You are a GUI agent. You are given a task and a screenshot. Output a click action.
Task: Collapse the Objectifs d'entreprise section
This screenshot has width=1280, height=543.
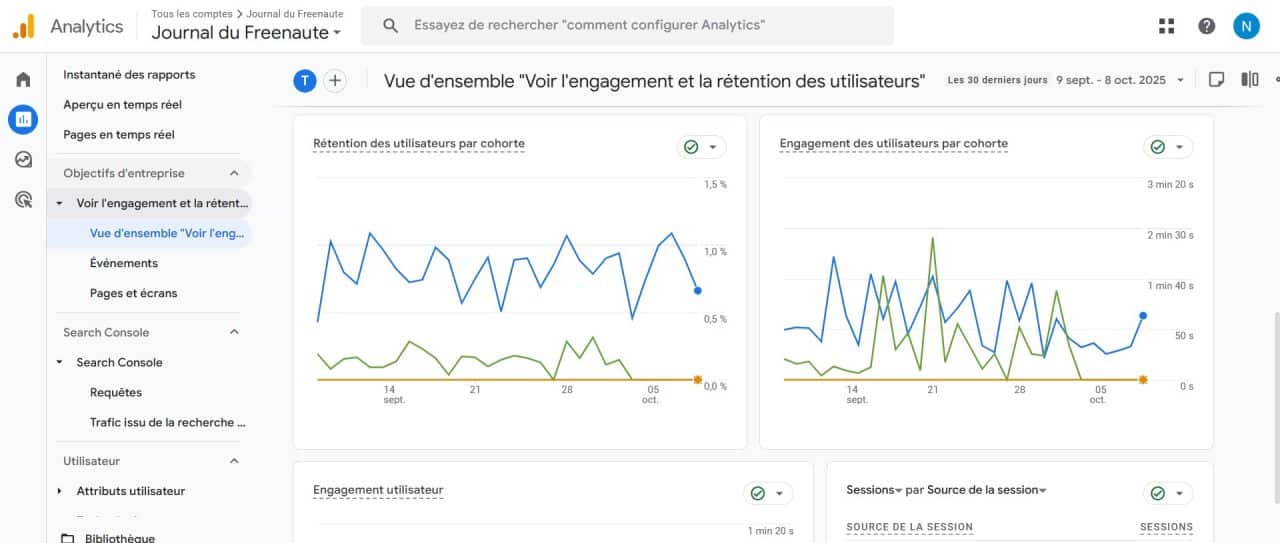(234, 173)
